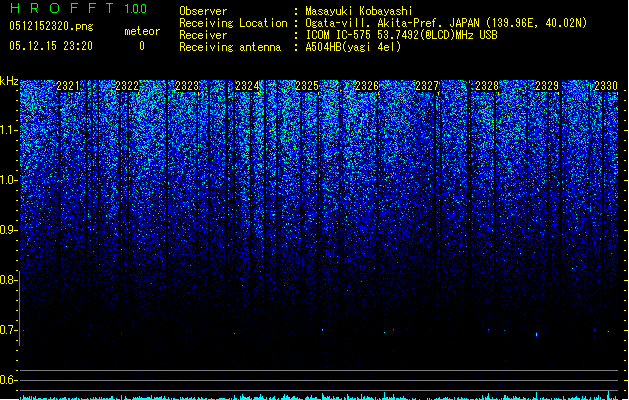Click the 2327 time marker
The width and height of the screenshot is (629, 400).
pos(427,86)
